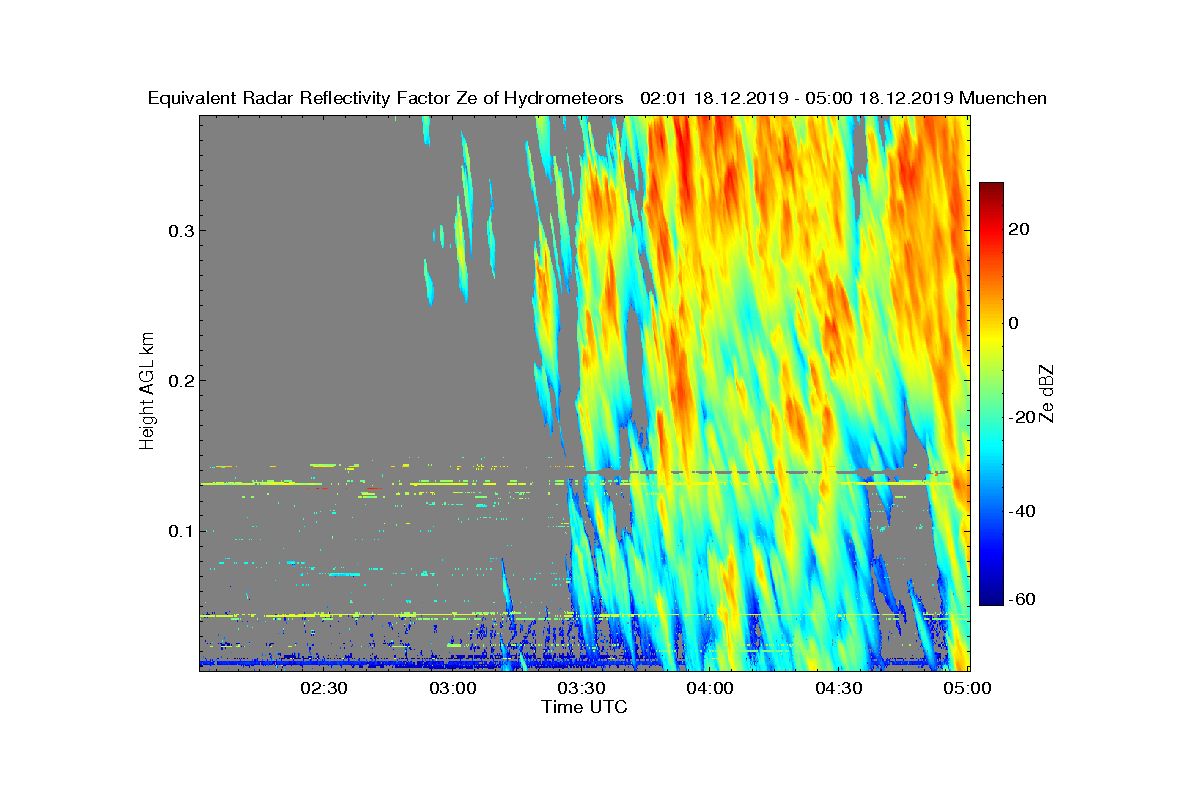Click the 04:00 time tick label

710,688
